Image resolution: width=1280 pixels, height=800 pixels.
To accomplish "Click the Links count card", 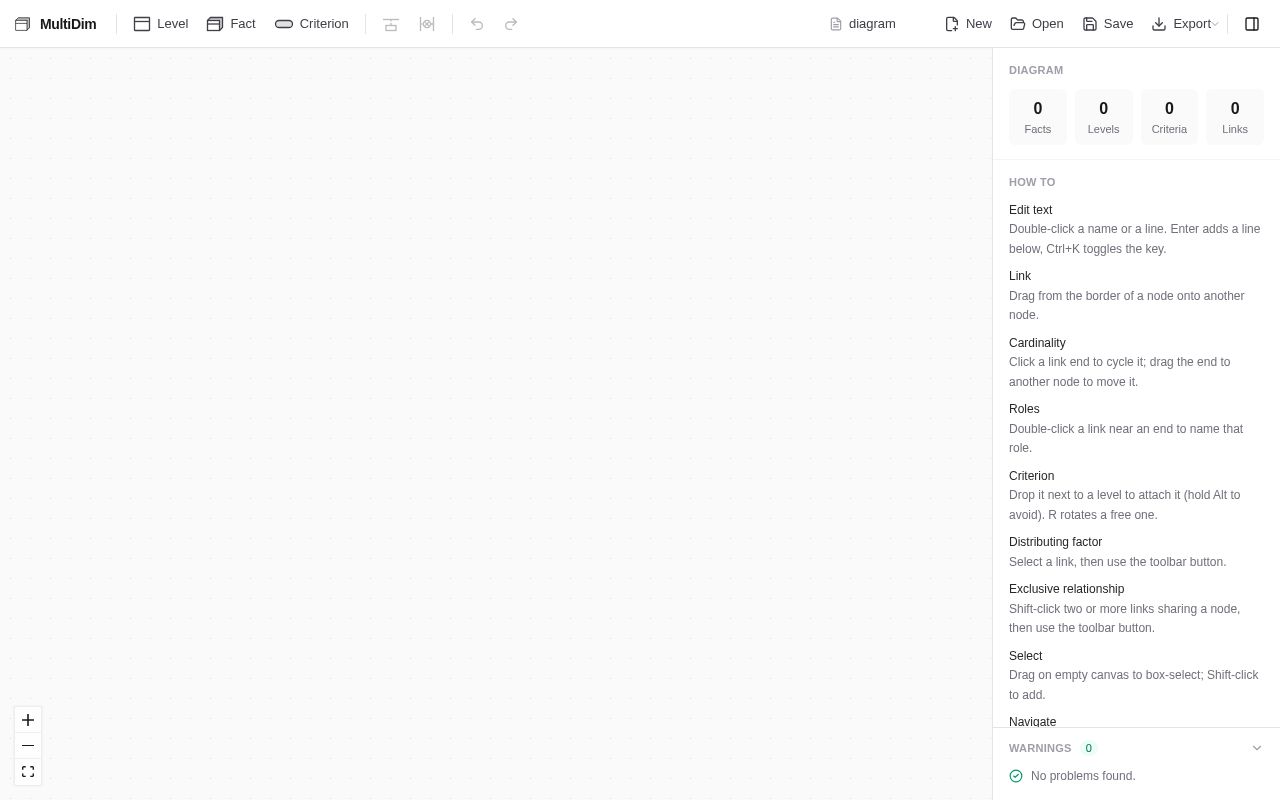I will tap(1235, 117).
